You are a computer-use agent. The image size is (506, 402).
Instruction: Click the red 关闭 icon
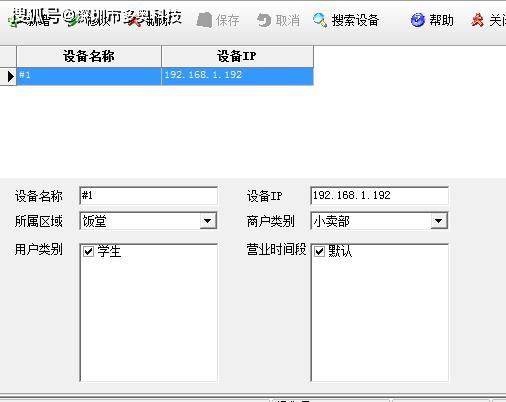(477, 20)
